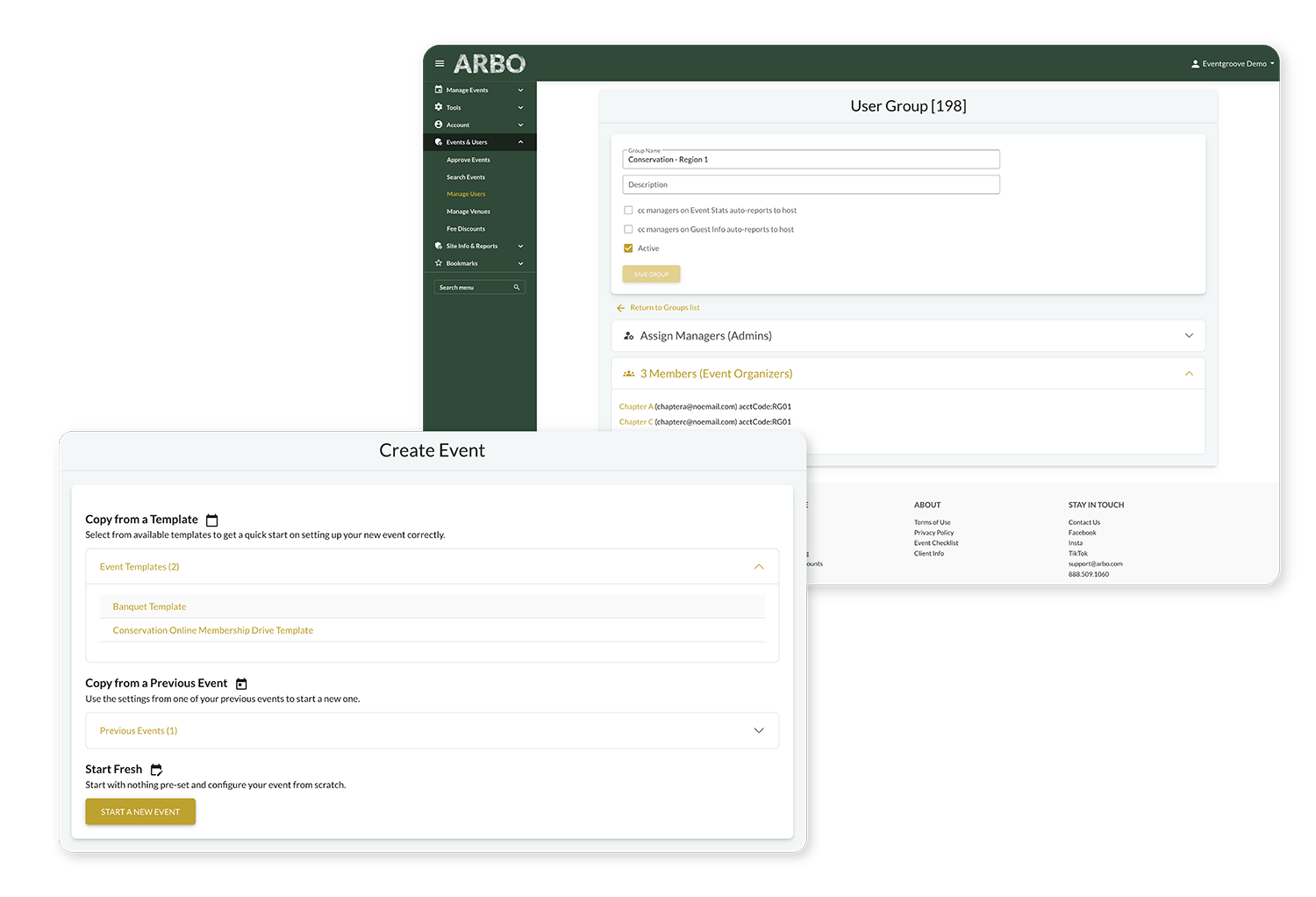Open Fee Discounts in the sidebar
This screenshot has height=897, width=1316.
[466, 229]
